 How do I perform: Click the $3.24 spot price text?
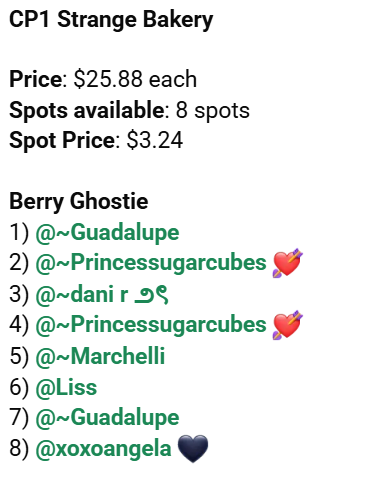click(x=155, y=140)
